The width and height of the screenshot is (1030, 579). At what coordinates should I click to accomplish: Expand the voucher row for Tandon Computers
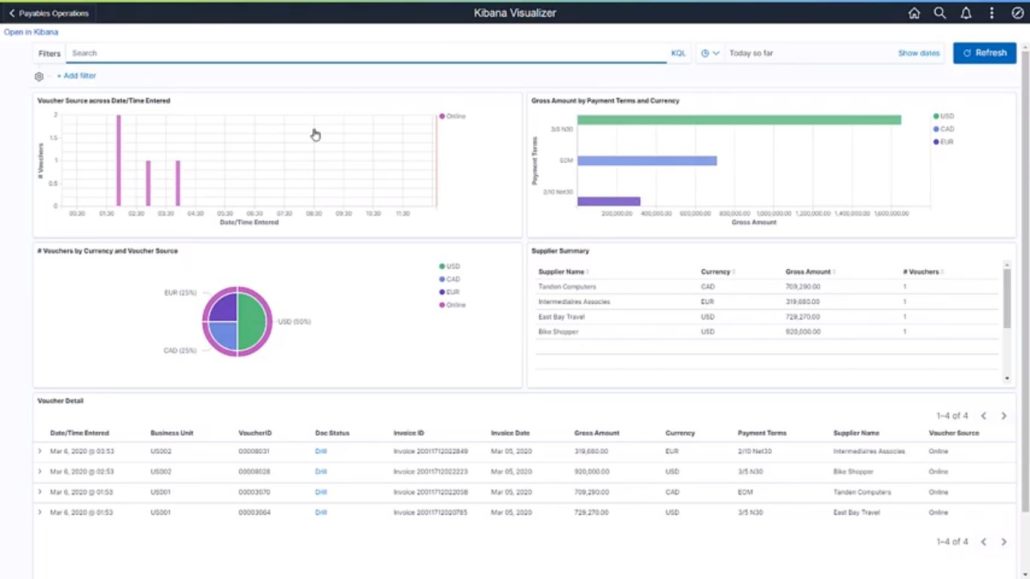pos(40,492)
